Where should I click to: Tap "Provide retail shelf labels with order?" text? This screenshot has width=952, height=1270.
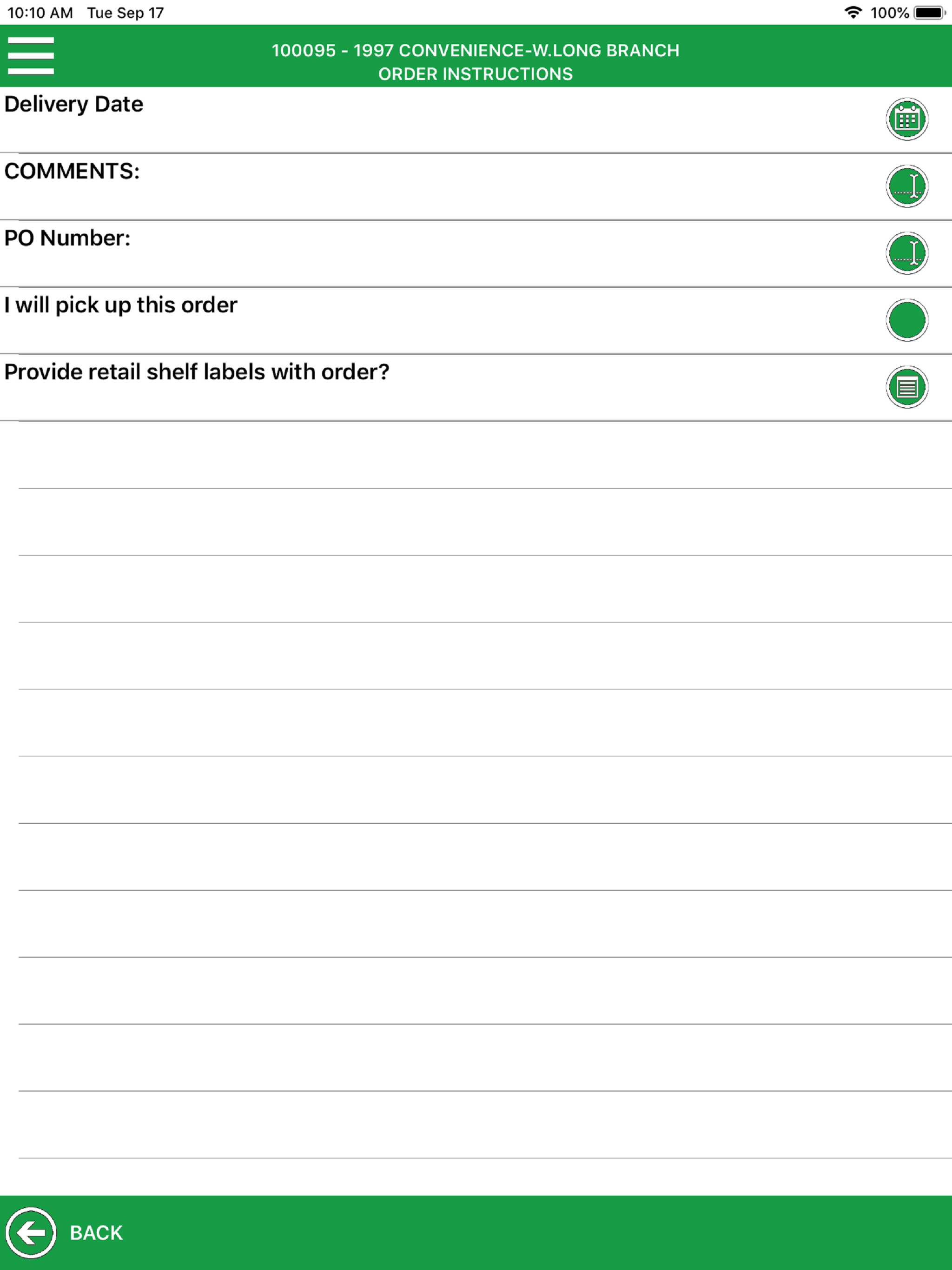tap(196, 372)
